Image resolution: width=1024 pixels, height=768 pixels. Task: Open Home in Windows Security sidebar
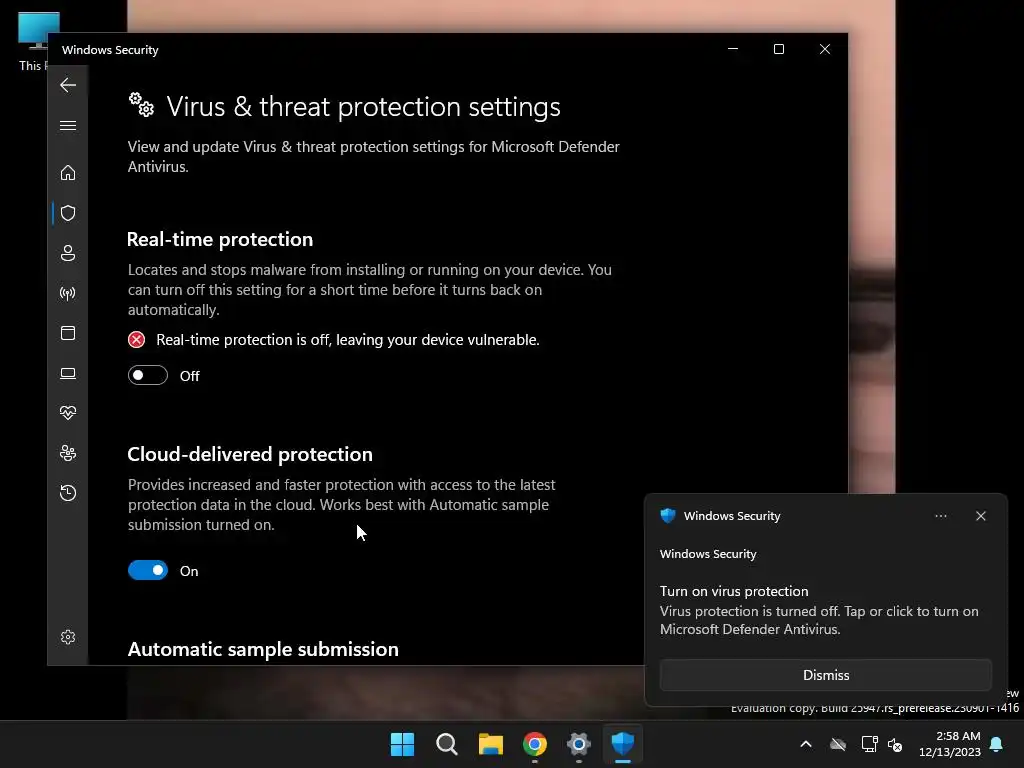click(68, 173)
